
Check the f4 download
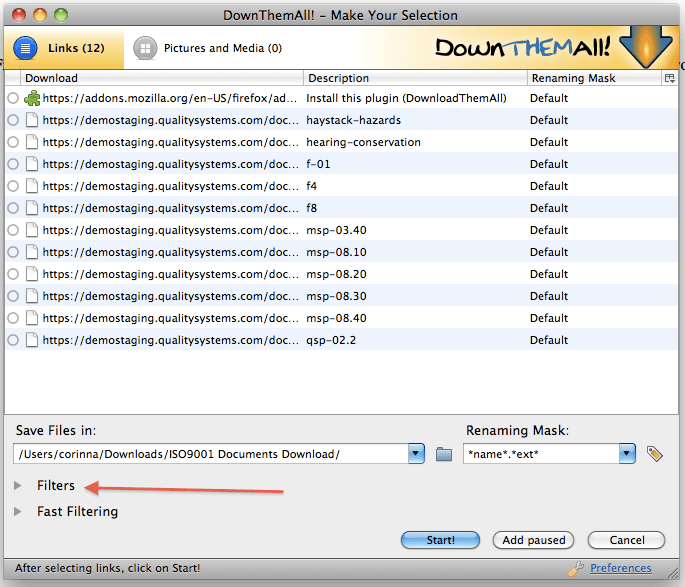(13, 186)
